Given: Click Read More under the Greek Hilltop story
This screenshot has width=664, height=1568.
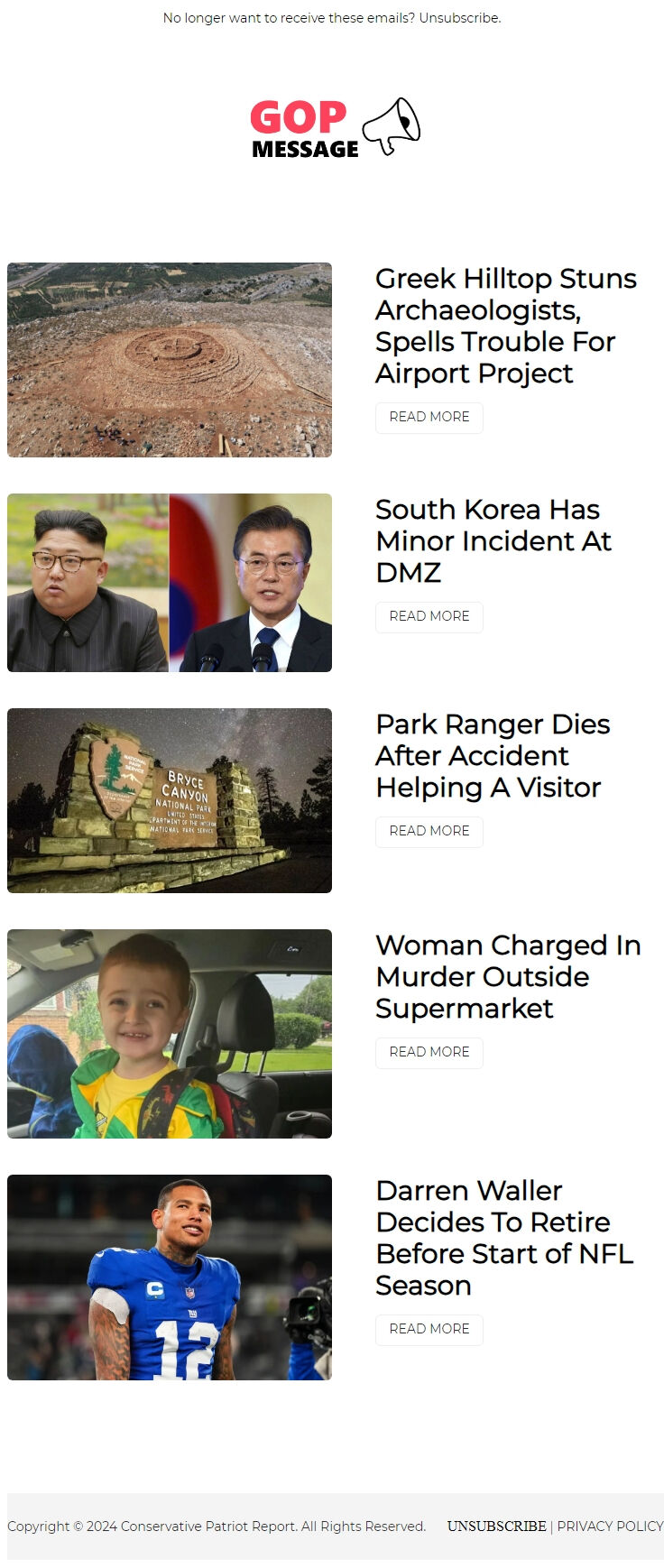Looking at the screenshot, I should point(429,418).
